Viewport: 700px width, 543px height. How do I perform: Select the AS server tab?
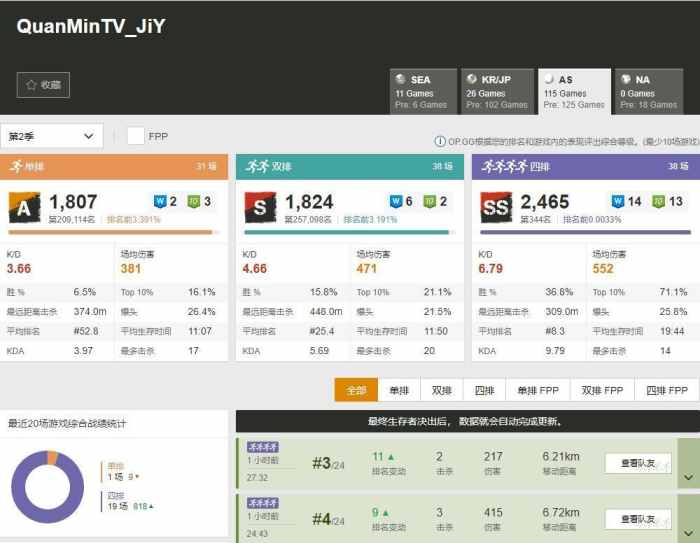[574, 92]
